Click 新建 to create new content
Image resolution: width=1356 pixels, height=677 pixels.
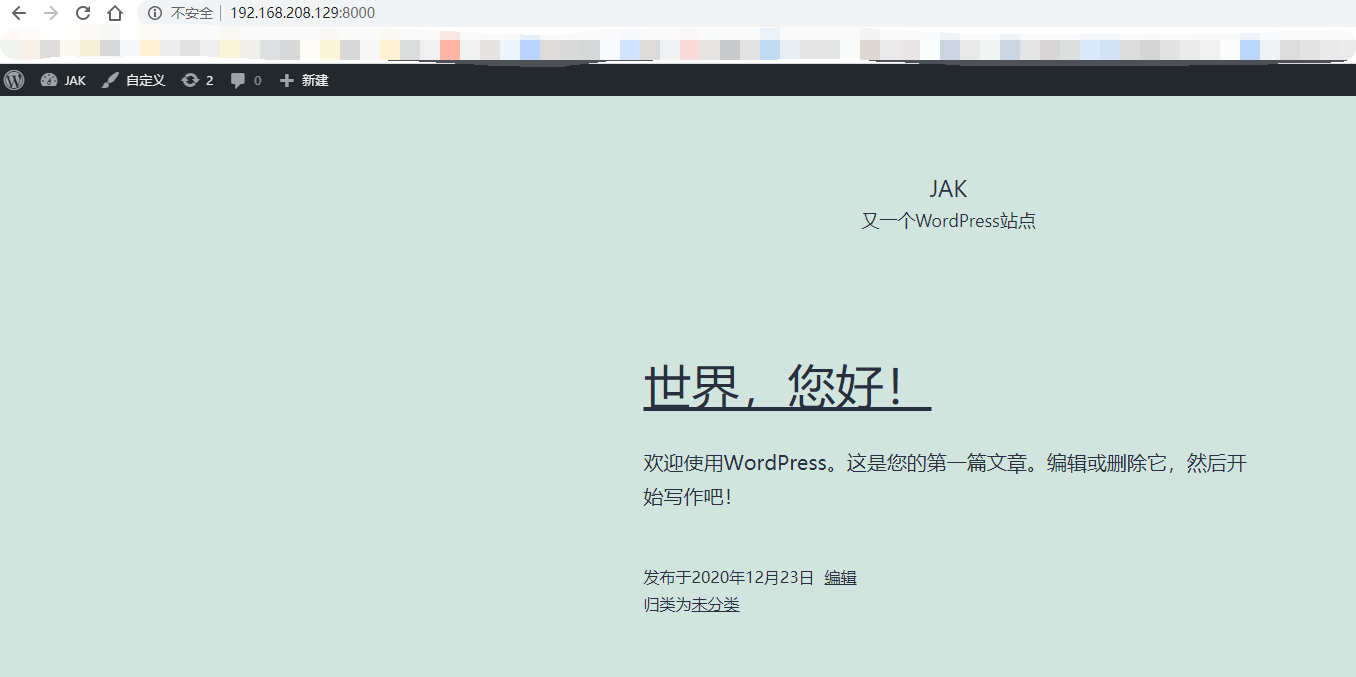[x=304, y=80]
